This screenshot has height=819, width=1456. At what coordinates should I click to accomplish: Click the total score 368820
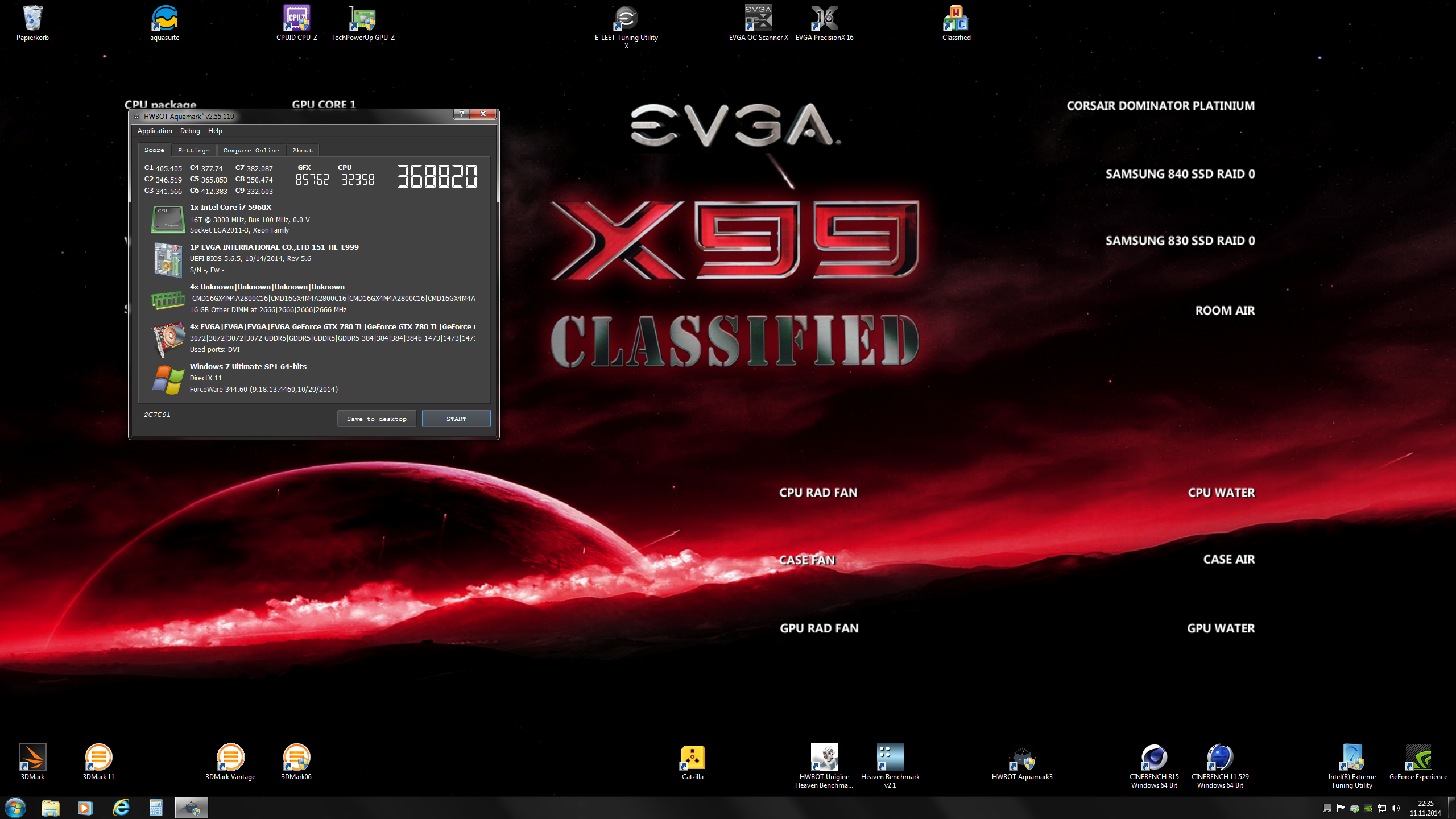click(x=437, y=177)
